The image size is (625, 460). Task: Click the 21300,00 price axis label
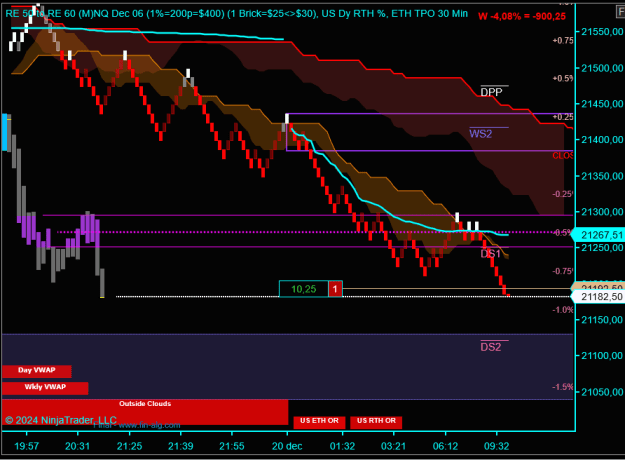(602, 212)
